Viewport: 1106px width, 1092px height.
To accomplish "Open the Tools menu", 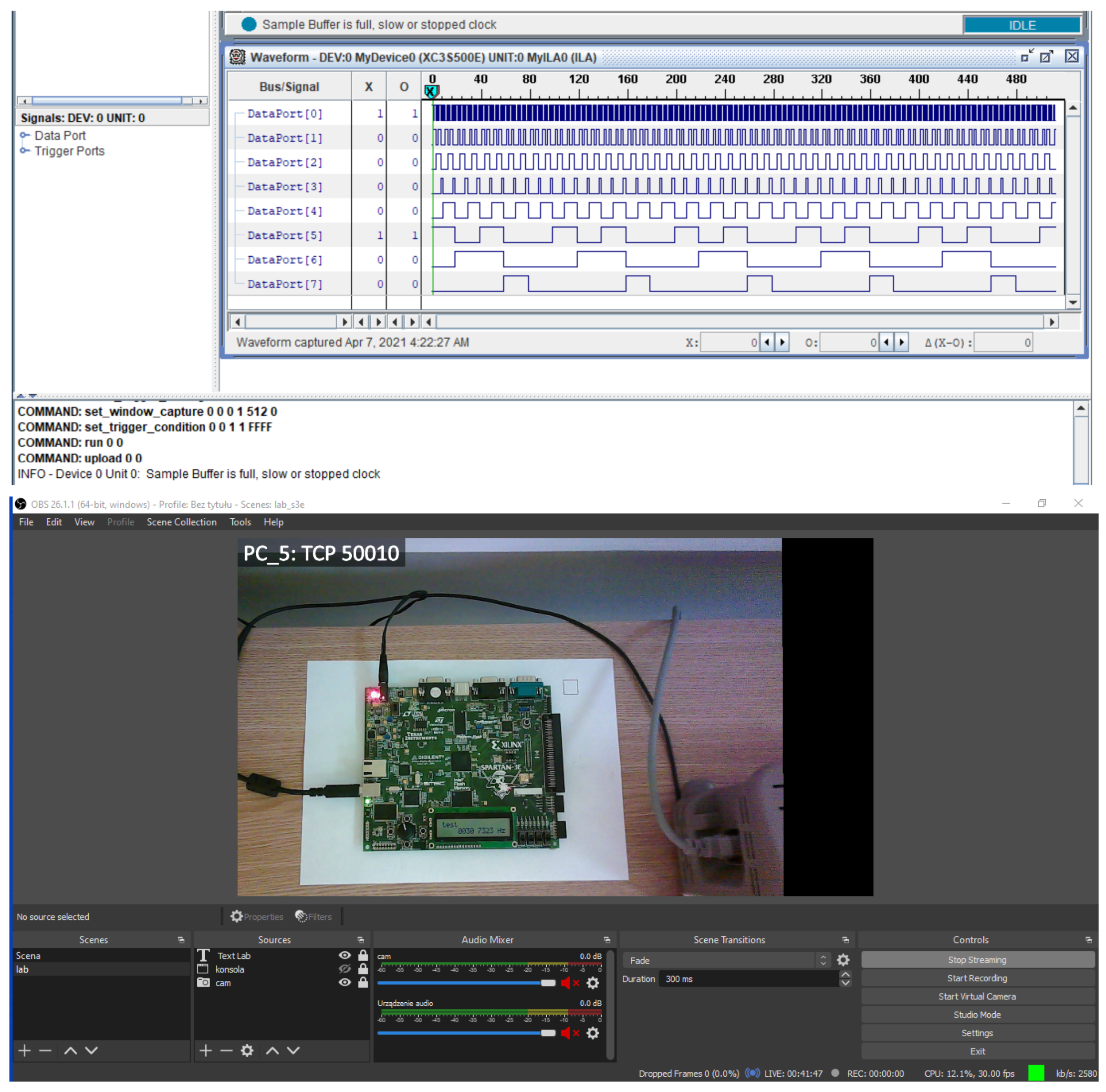I will pos(240,522).
